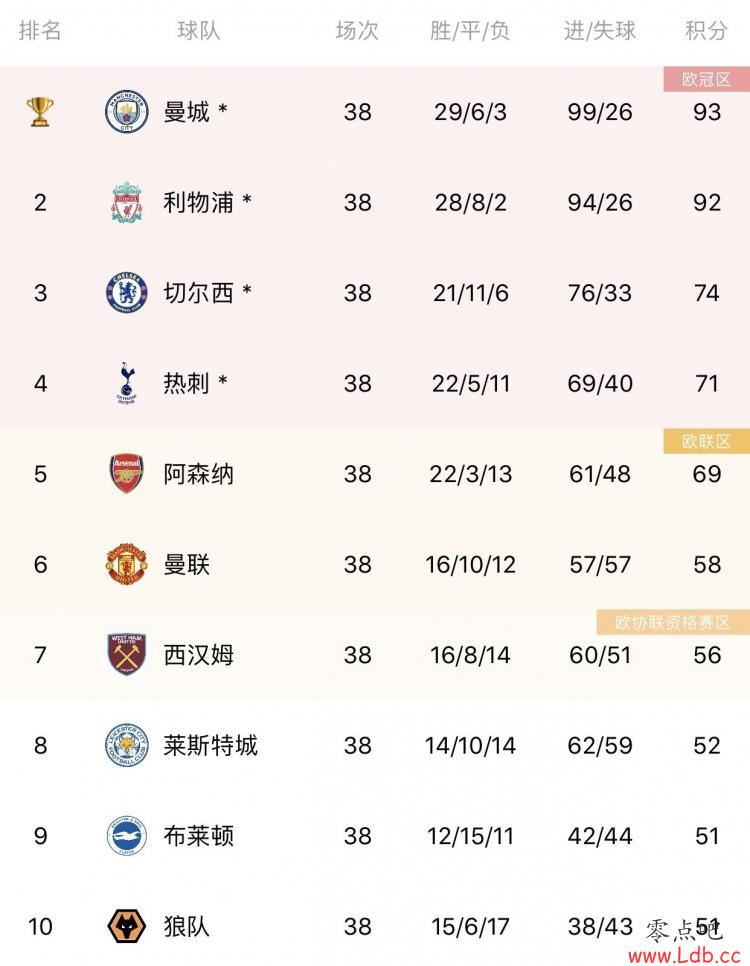This screenshot has width=750, height=966.
Task: Click the Chelsea club crest
Action: [x=127, y=293]
